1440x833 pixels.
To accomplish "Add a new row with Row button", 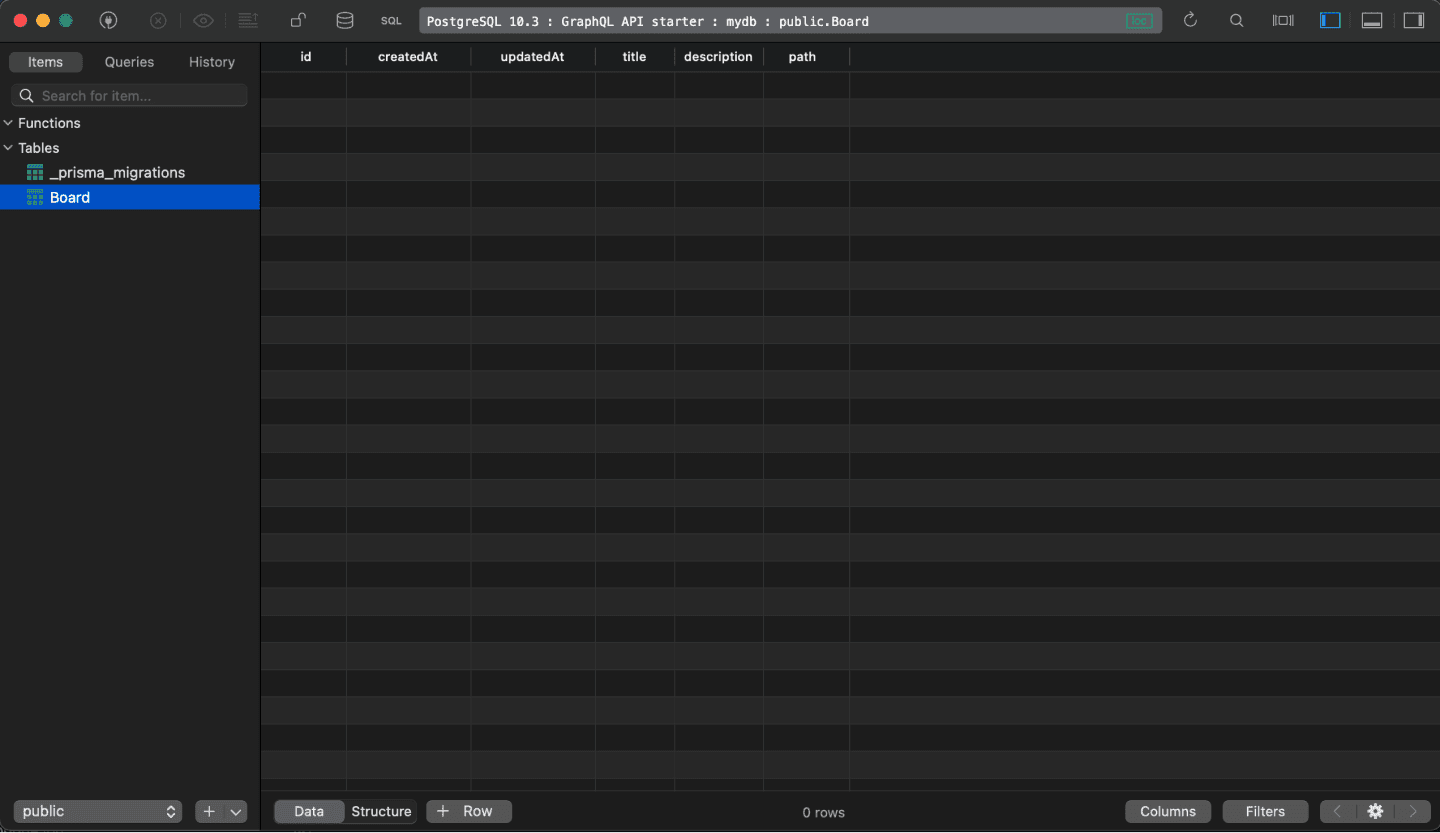I will [469, 812].
